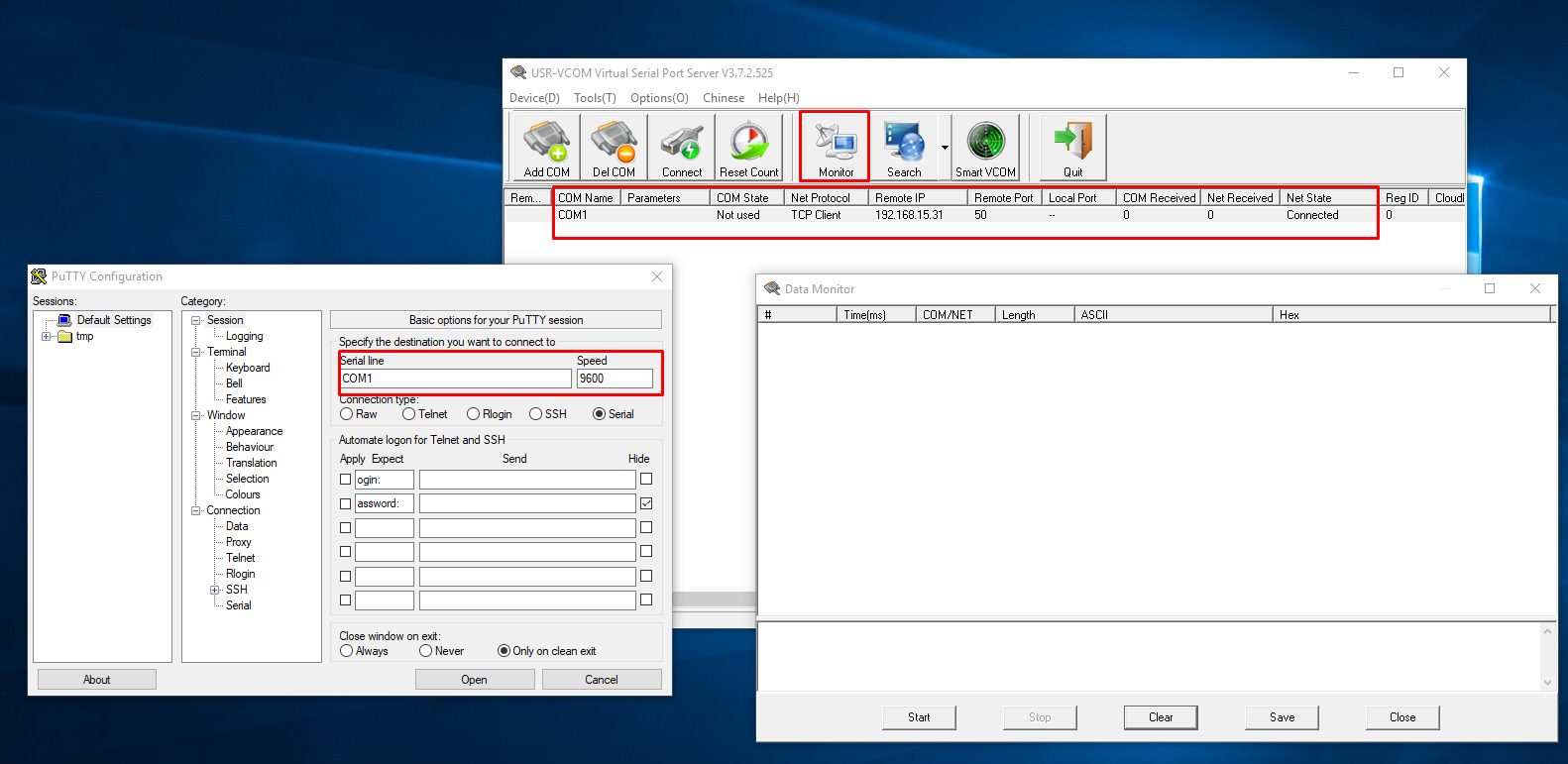The width and height of the screenshot is (1568, 764).
Task: Open the Monitor tool in USR-VCOM
Action: point(836,147)
